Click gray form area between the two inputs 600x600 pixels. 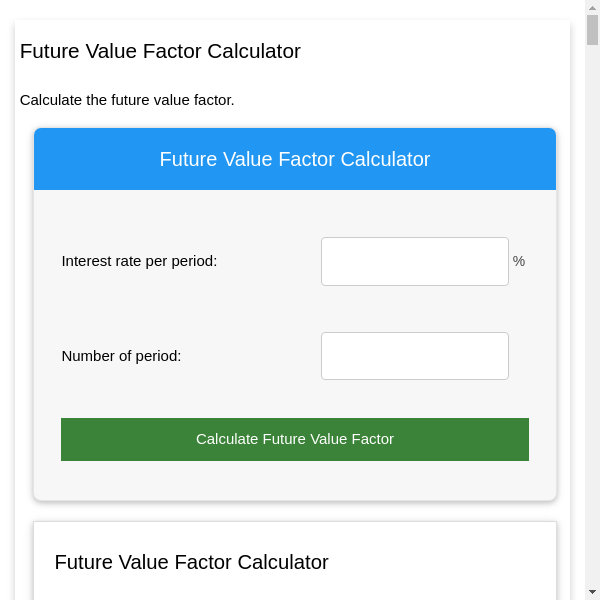tap(295, 308)
